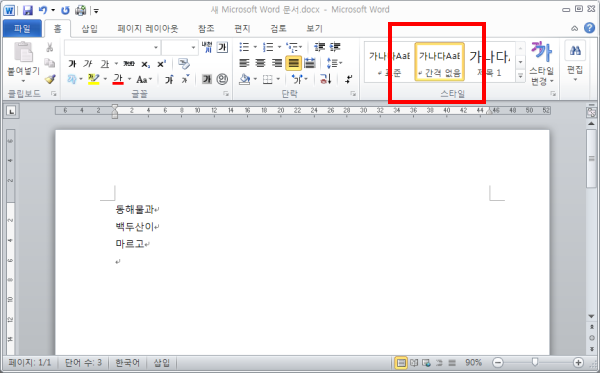Open the numbering list dropdown arrow
The image size is (600, 373).
[279, 47]
